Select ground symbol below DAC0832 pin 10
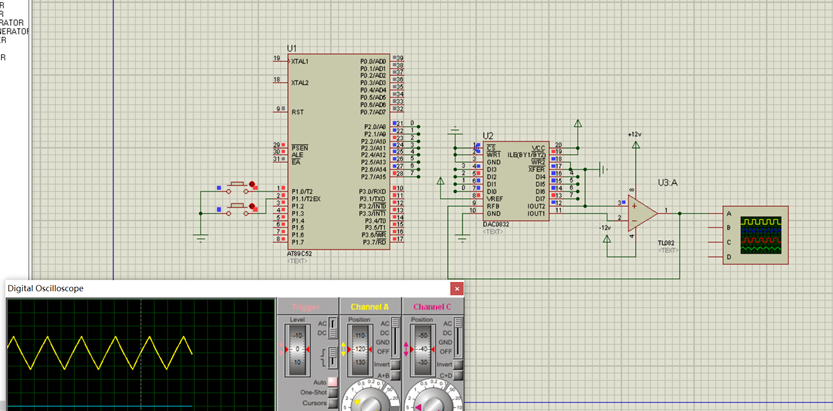Image resolution: width=833 pixels, height=411 pixels. [x=462, y=237]
